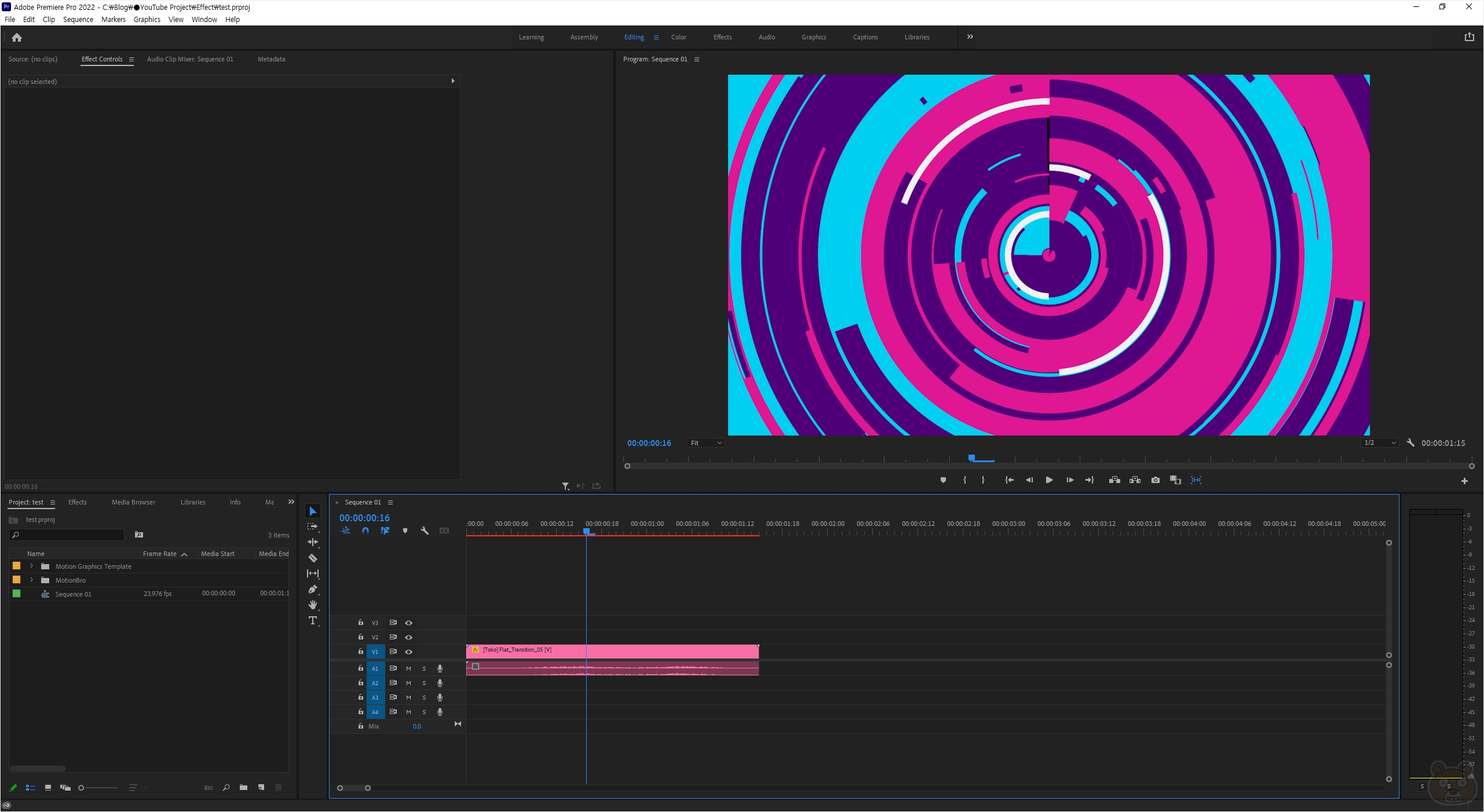
Task: Click New Bin folder icon
Action: pyautogui.click(x=243, y=788)
